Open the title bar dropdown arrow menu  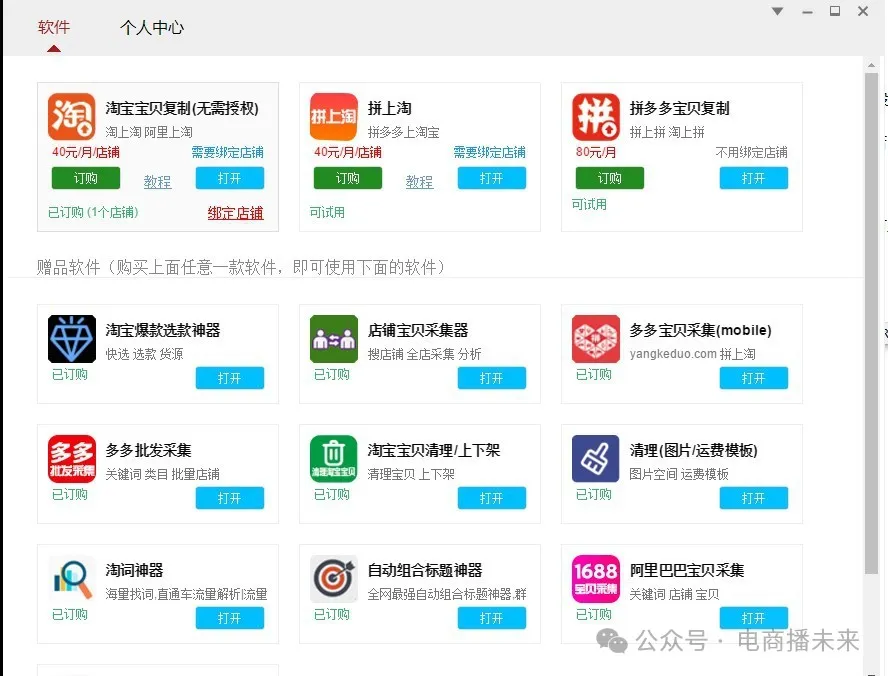pyautogui.click(x=778, y=12)
